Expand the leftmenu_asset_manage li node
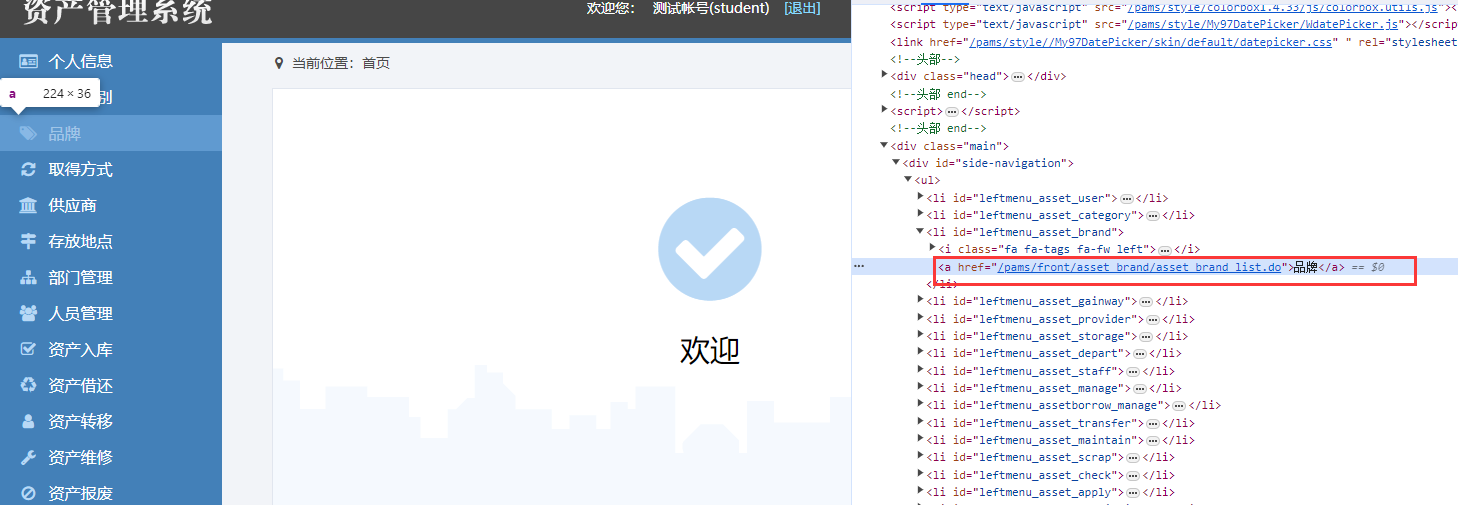Viewport: 1458px width, 505px height. point(920,387)
